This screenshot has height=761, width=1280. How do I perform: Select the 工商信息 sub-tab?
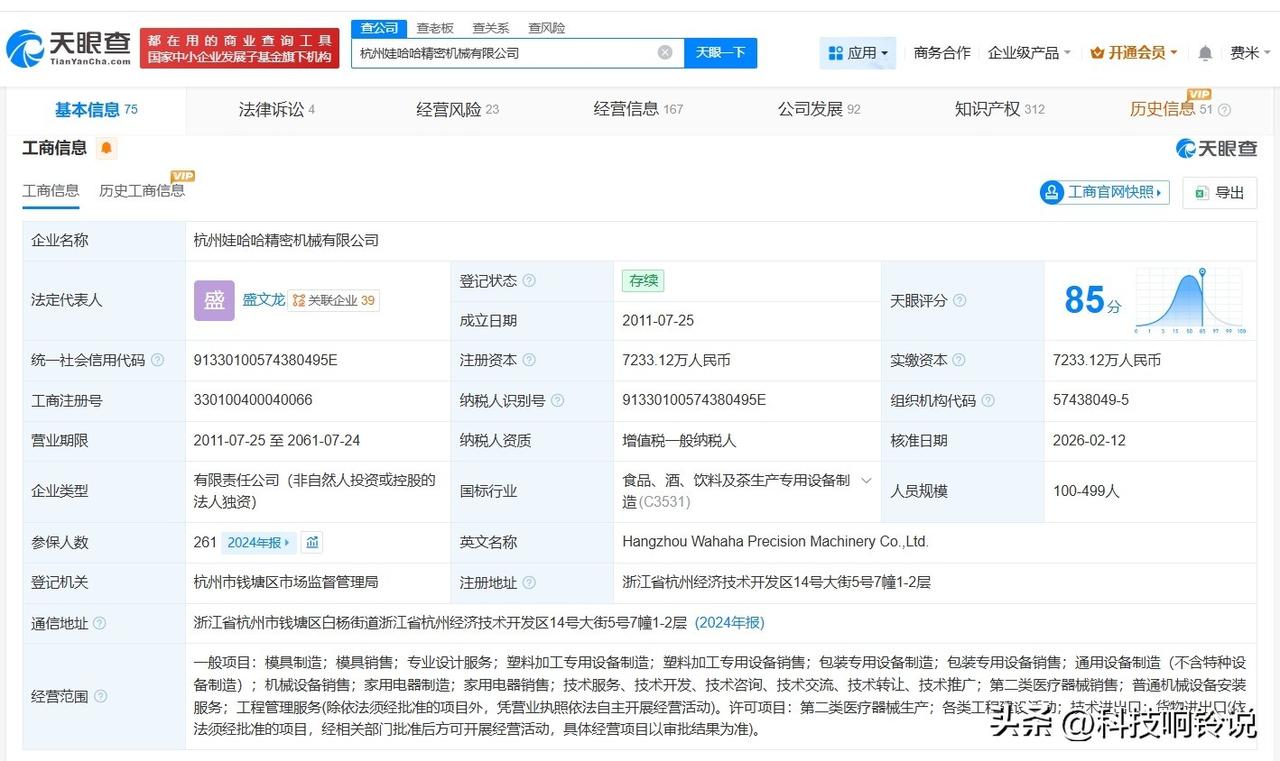pyautogui.click(x=51, y=191)
